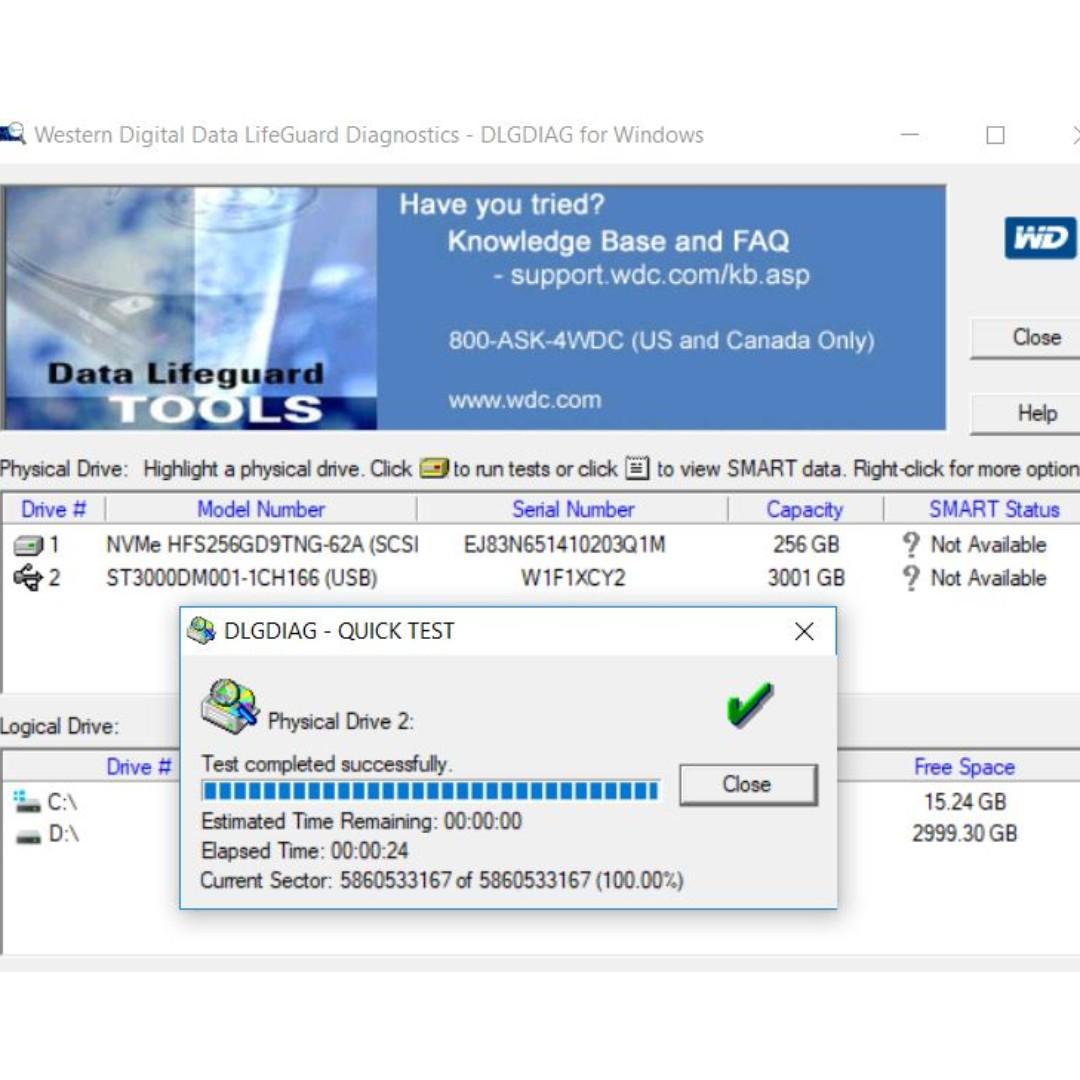
Task: Sort by Model Number column header
Action: point(260,510)
